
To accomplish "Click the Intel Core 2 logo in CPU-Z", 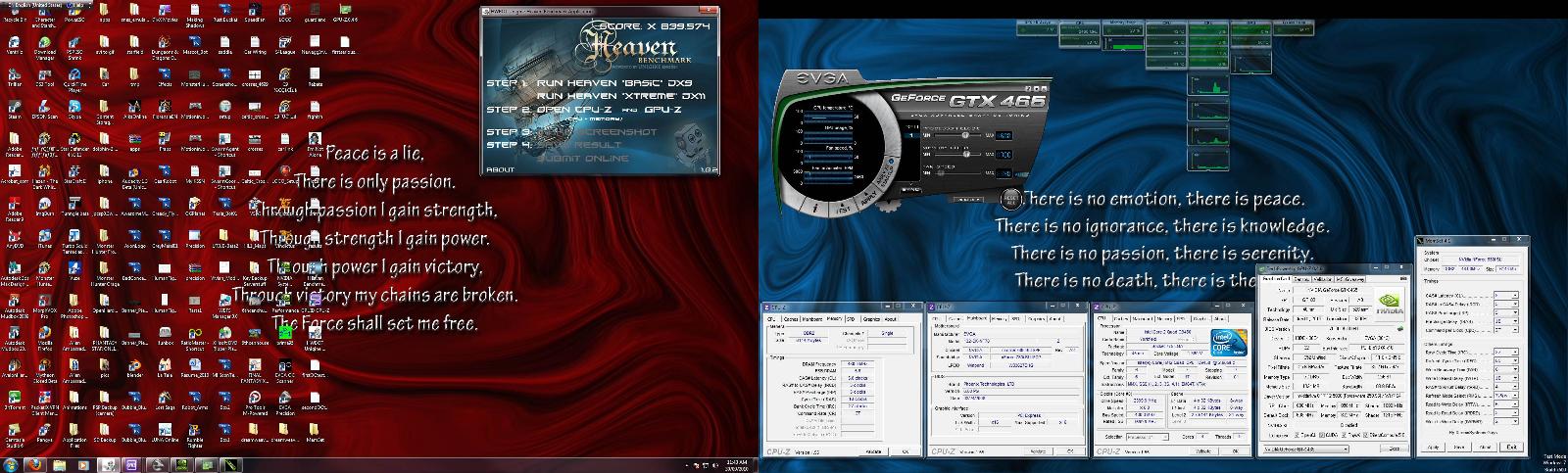I will coord(1229,342).
